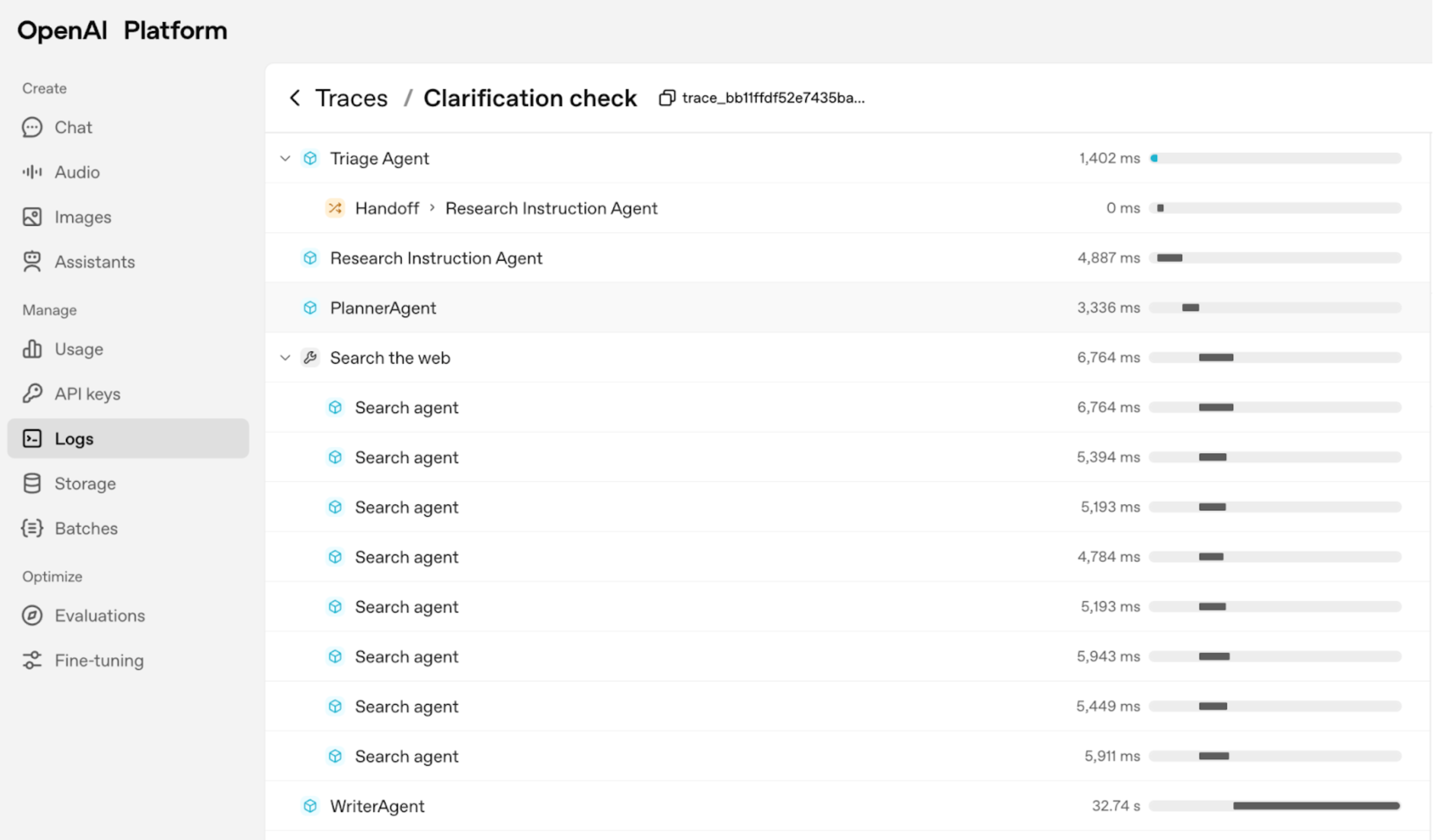Click the 5,911 ms Search agent timeline bar
The height and width of the screenshot is (840, 1433).
[x=1214, y=756]
